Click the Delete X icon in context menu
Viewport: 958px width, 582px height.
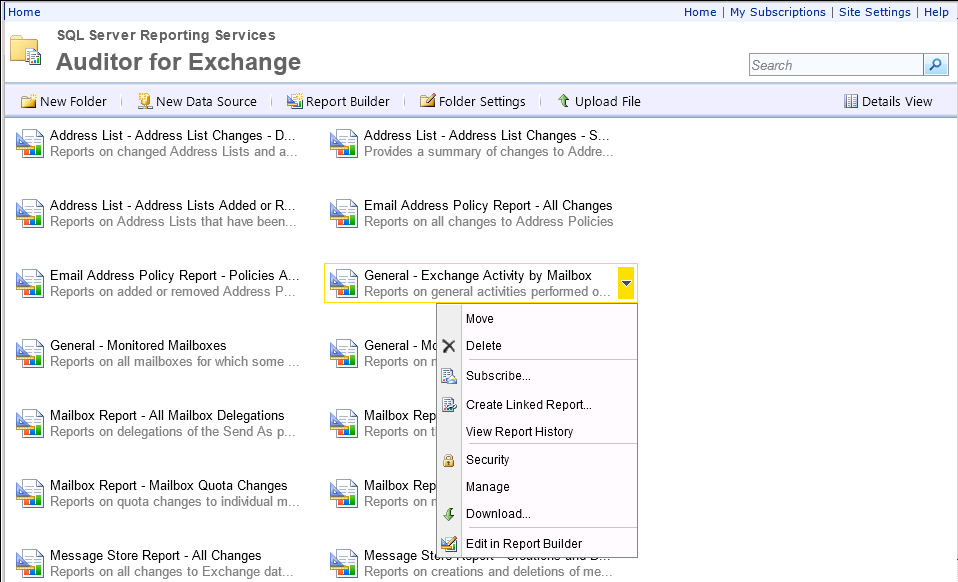[x=449, y=346]
